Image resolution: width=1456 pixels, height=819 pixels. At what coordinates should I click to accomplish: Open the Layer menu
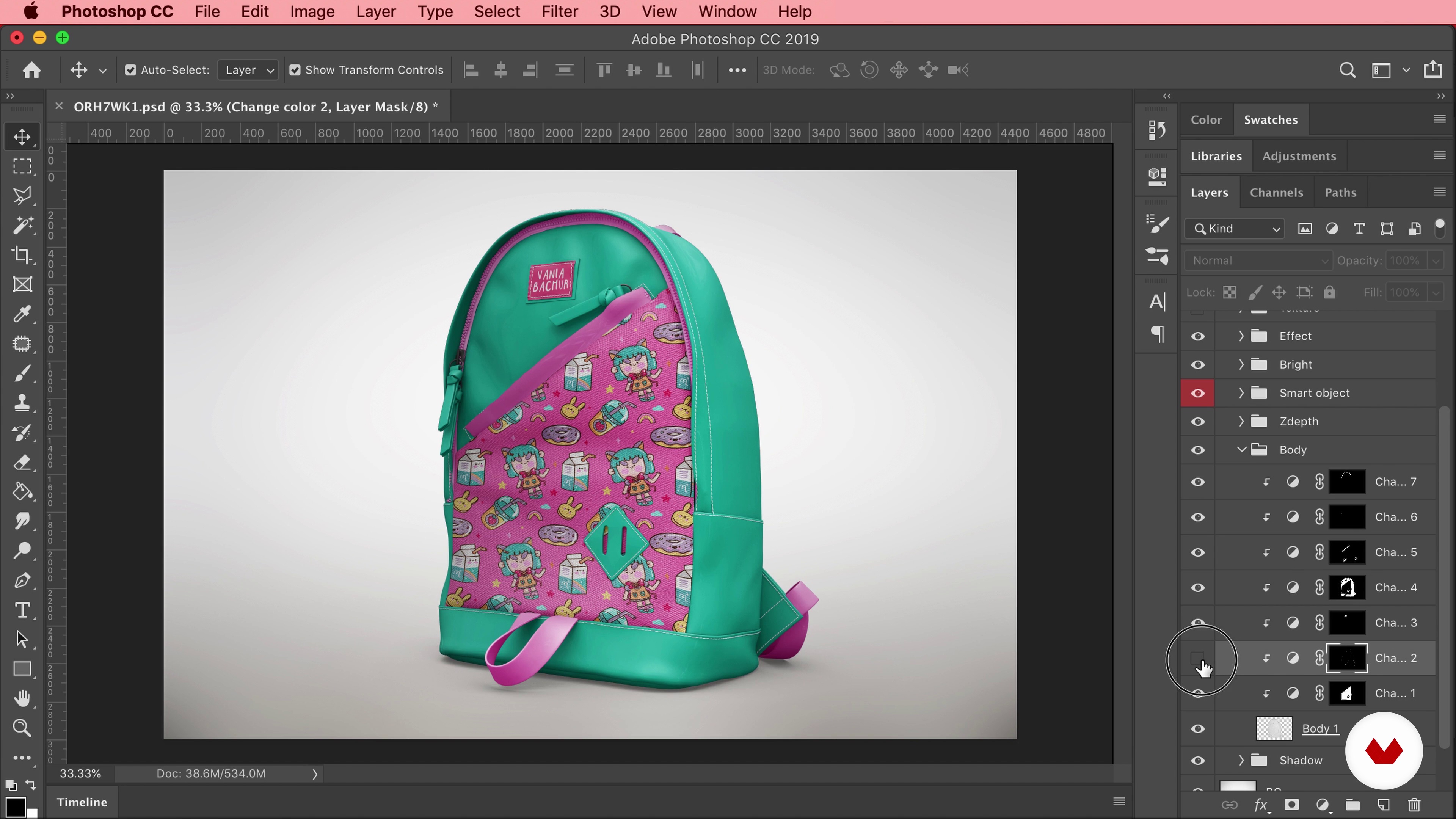click(376, 11)
